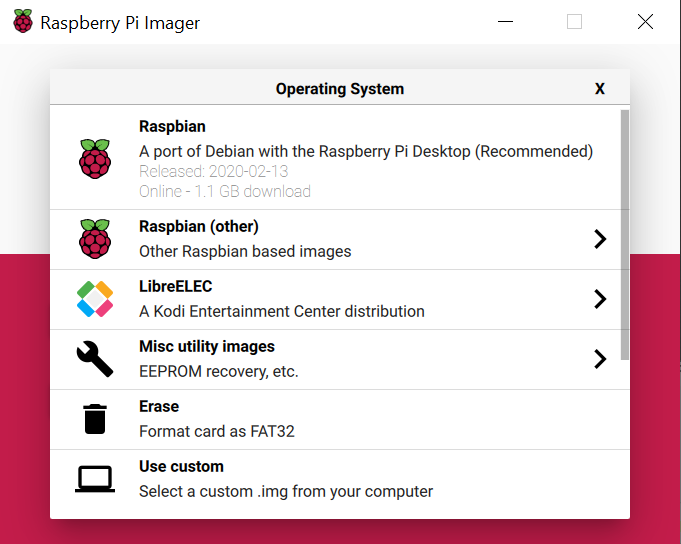The image size is (681, 544).
Task: Click the operating system list scrollbar thumb
Action: 625,234
